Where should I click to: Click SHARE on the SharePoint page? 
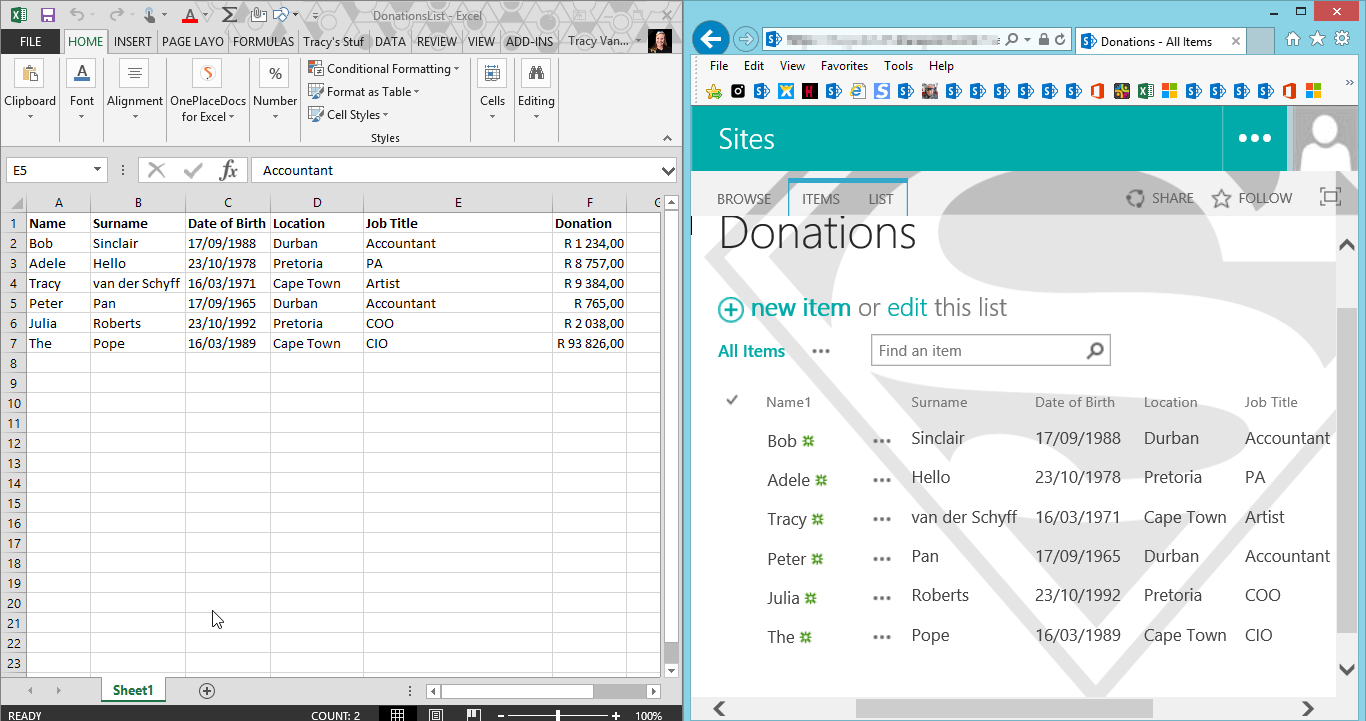(x=1160, y=198)
